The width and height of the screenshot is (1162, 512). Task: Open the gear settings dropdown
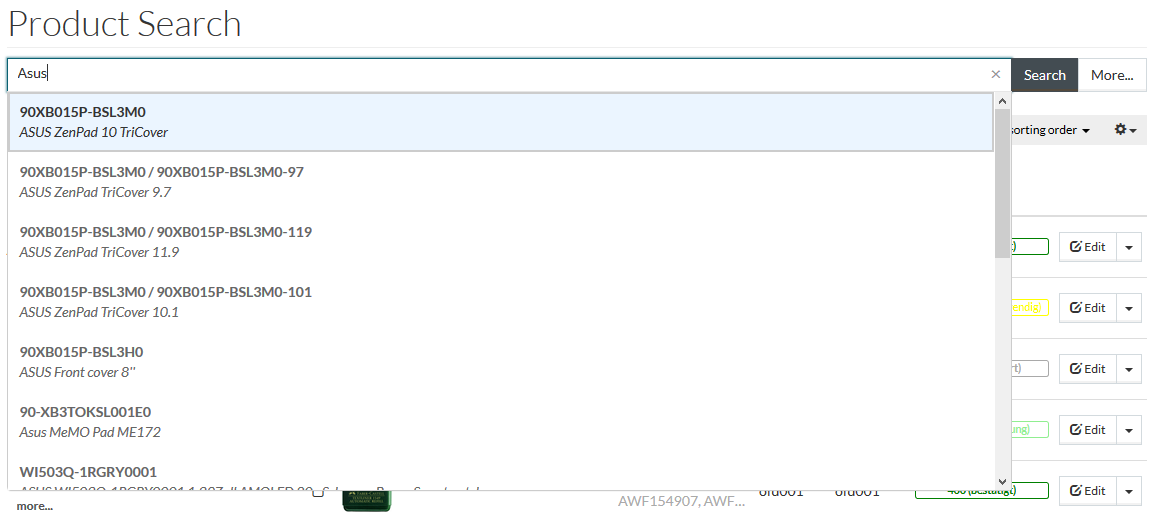[x=1126, y=130]
